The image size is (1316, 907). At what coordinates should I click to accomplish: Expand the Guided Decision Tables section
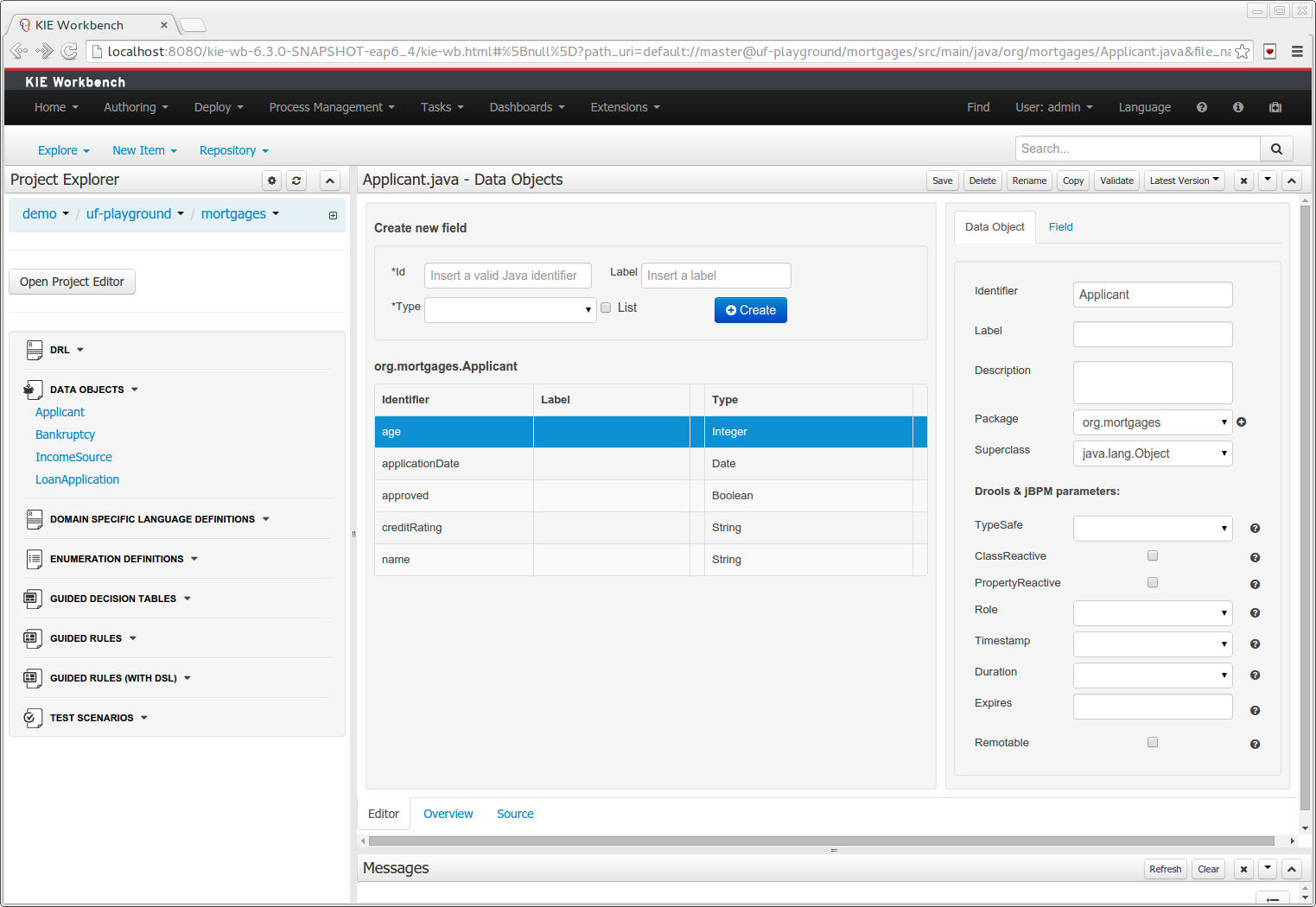tap(113, 599)
